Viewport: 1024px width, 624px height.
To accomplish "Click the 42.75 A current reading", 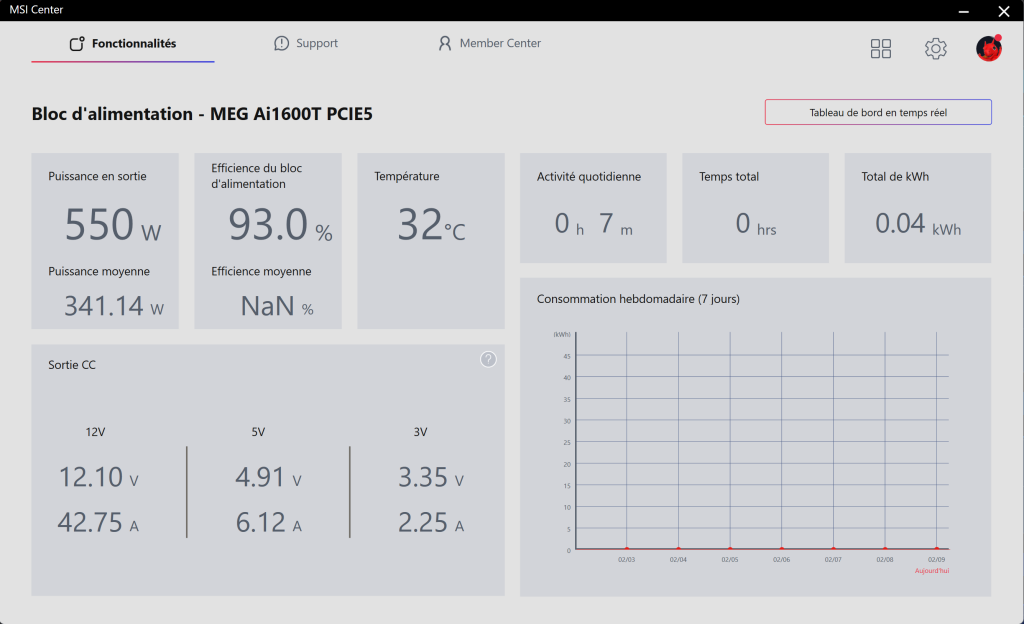I will (x=98, y=522).
